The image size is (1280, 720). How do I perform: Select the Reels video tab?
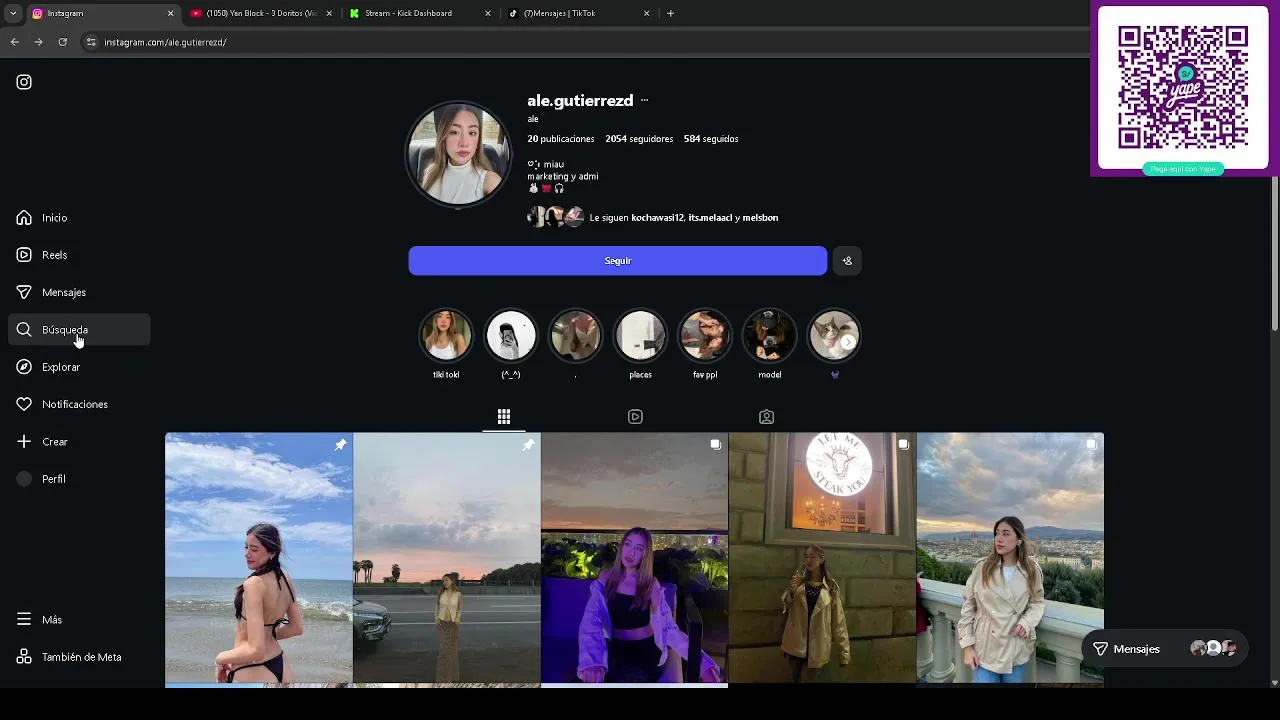coord(635,416)
